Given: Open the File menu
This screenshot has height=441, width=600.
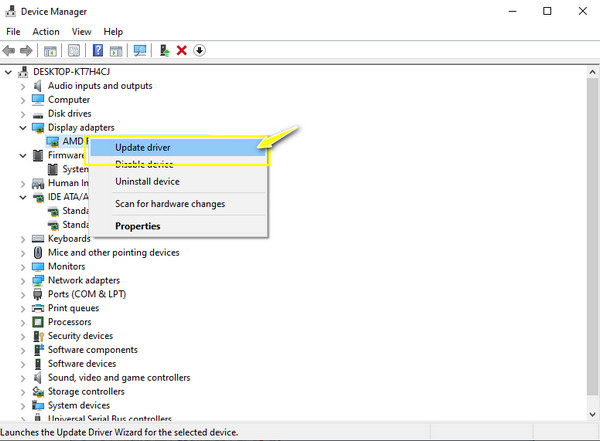Looking at the screenshot, I should pyautogui.click(x=13, y=32).
